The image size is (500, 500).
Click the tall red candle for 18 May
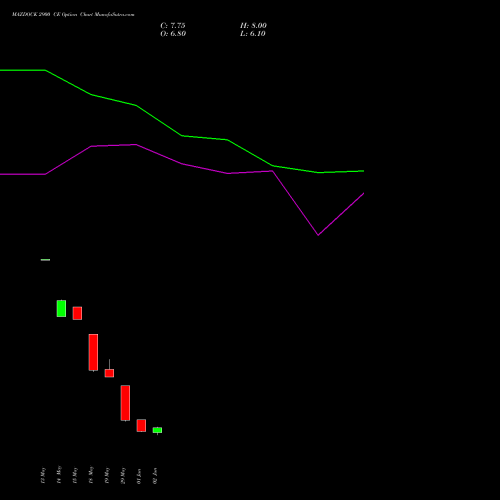coord(93,352)
